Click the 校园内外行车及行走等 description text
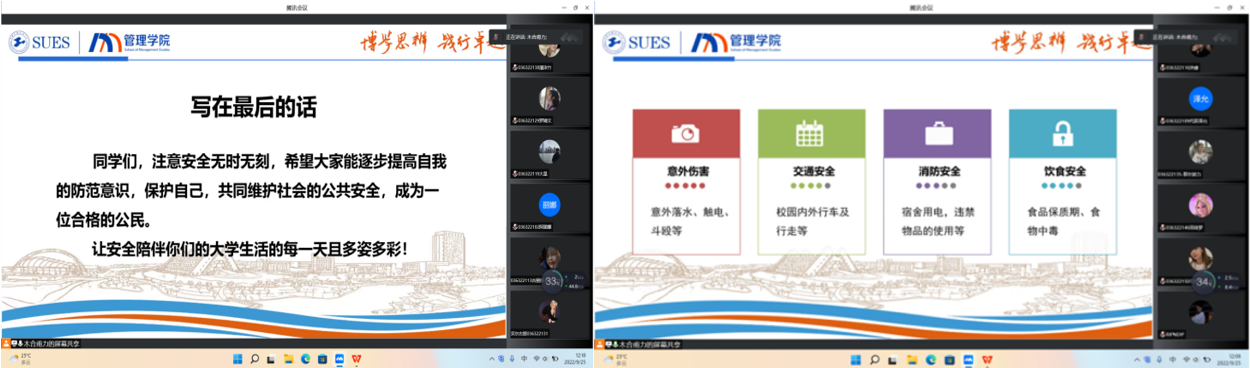The image size is (1250, 368). 812,221
